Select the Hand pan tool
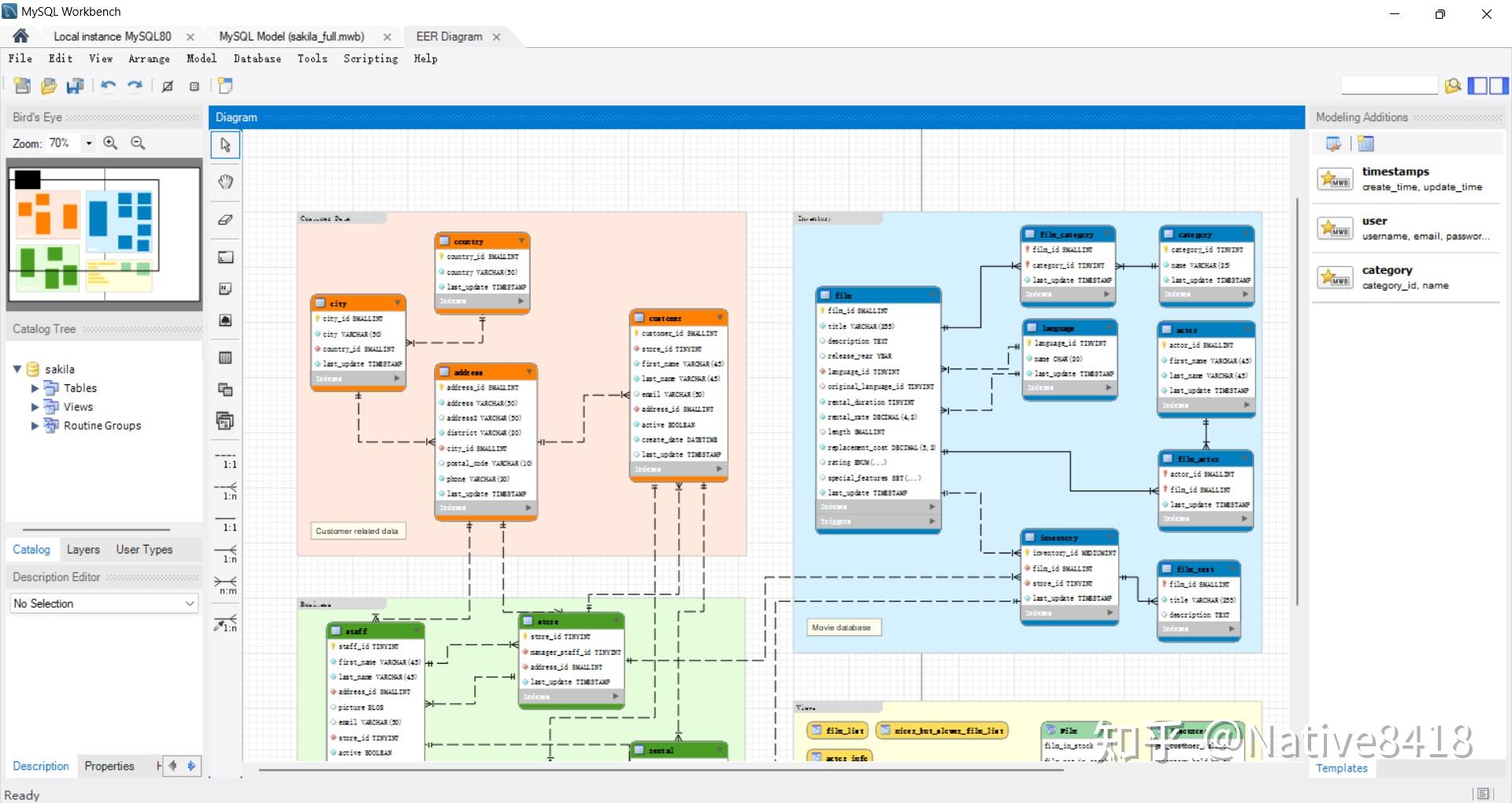 click(224, 182)
